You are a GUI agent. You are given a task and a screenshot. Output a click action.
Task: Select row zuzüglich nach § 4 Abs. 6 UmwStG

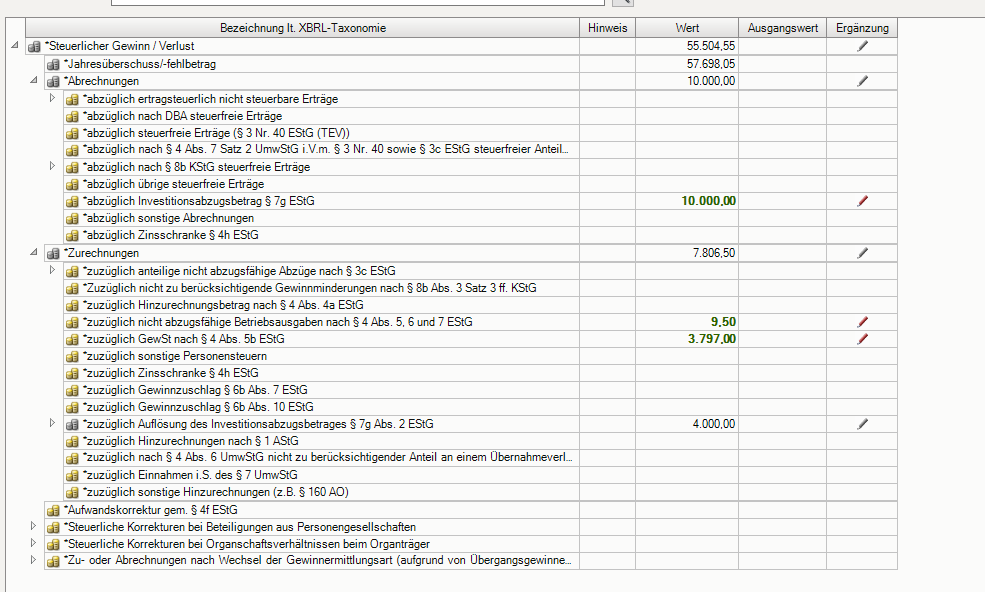coord(481,458)
